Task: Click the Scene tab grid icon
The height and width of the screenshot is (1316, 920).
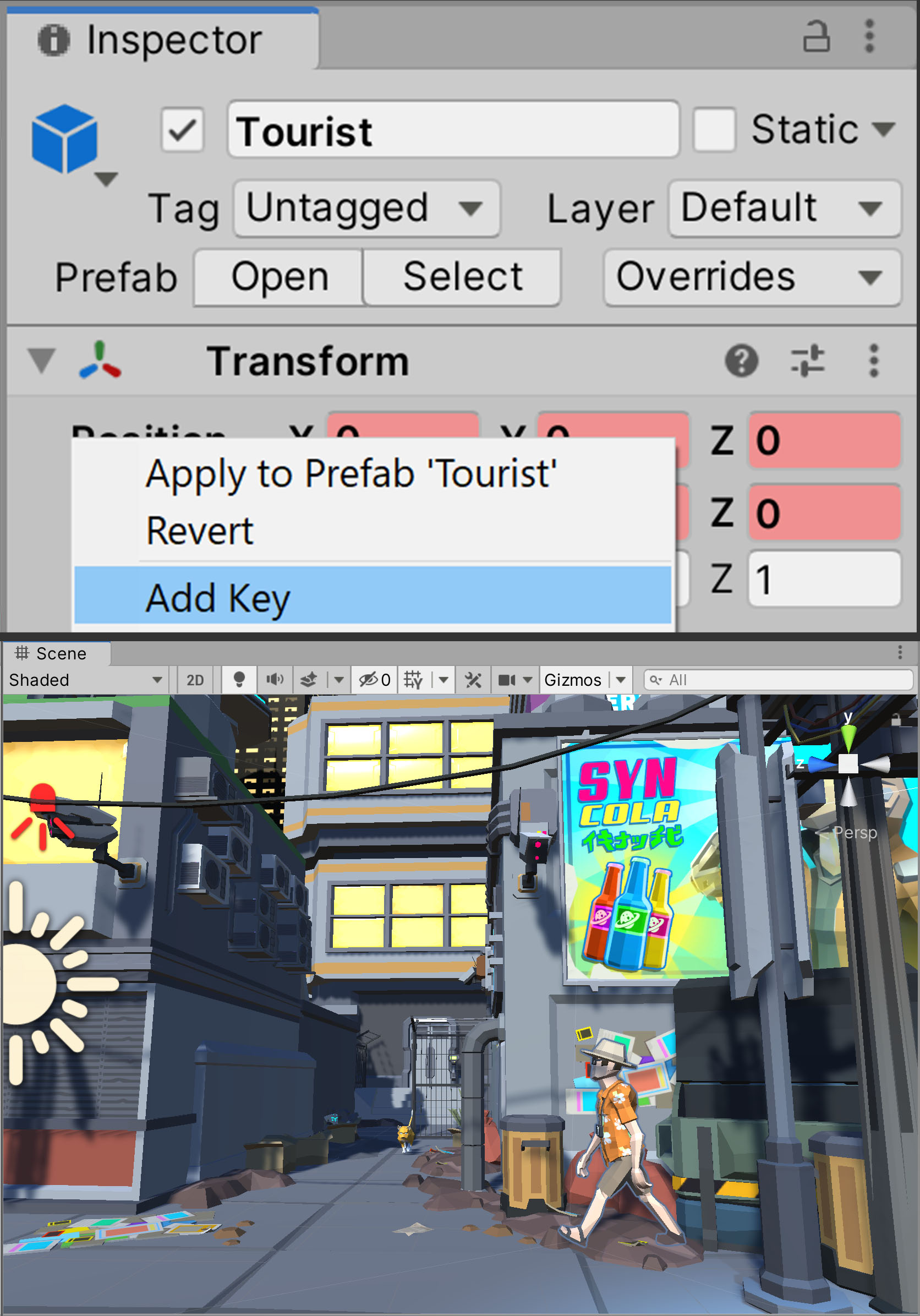Action: click(22, 652)
